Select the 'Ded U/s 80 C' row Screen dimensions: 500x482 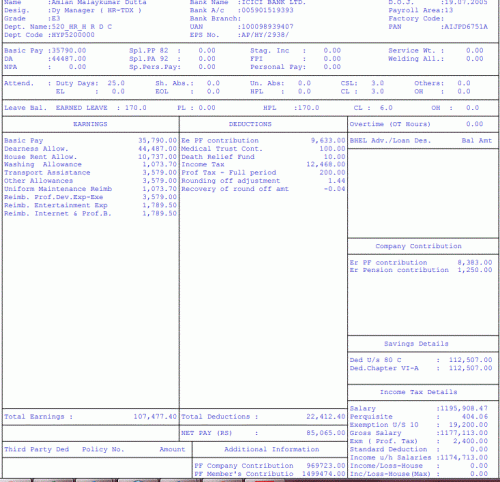point(421,360)
